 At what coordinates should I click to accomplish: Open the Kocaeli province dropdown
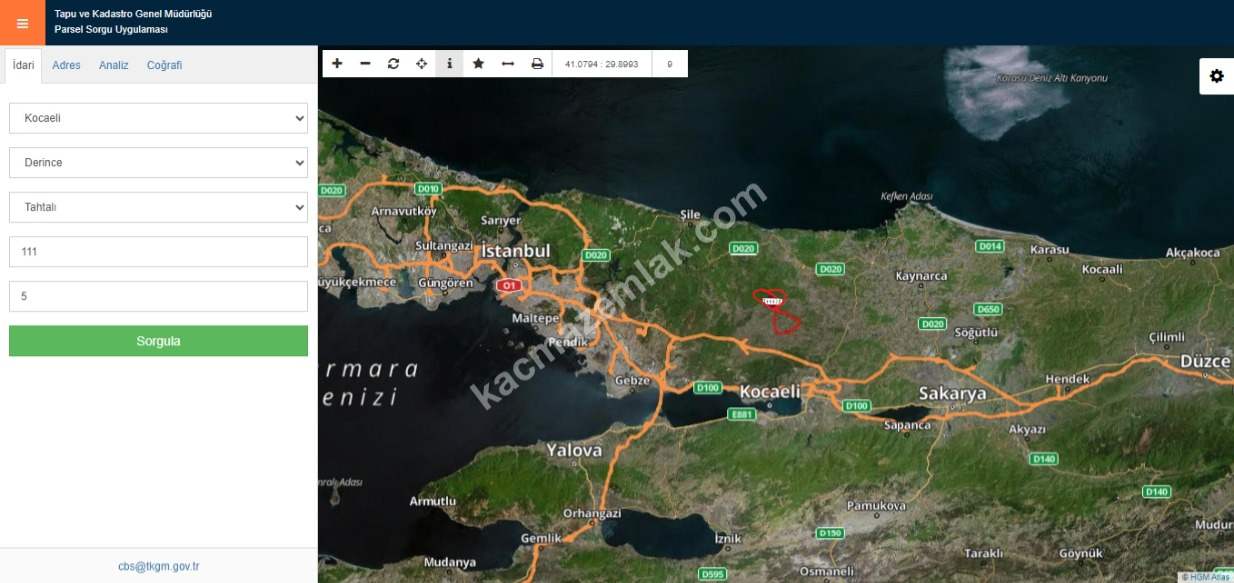pyautogui.click(x=158, y=118)
